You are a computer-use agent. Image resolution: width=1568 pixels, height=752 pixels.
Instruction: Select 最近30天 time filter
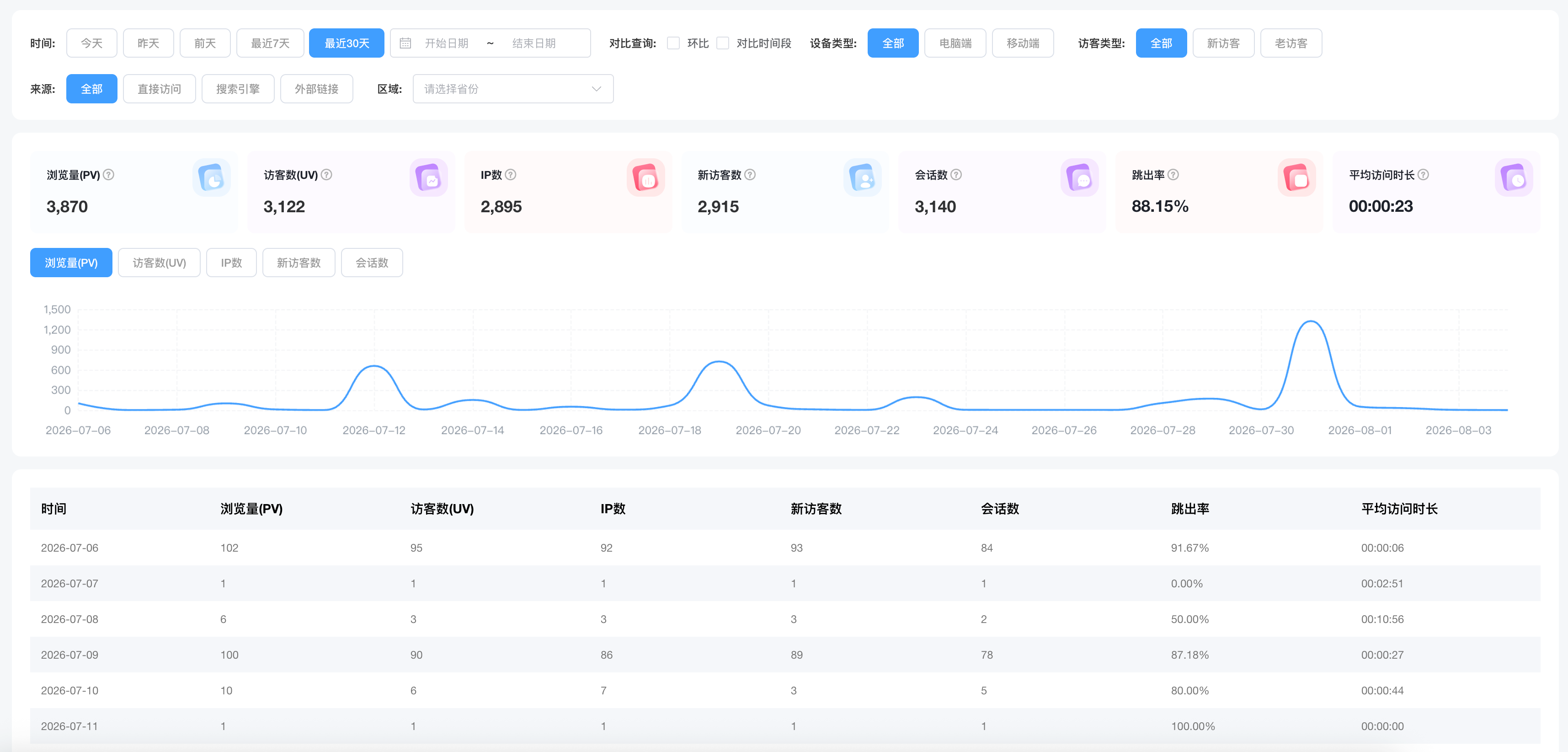click(x=347, y=43)
